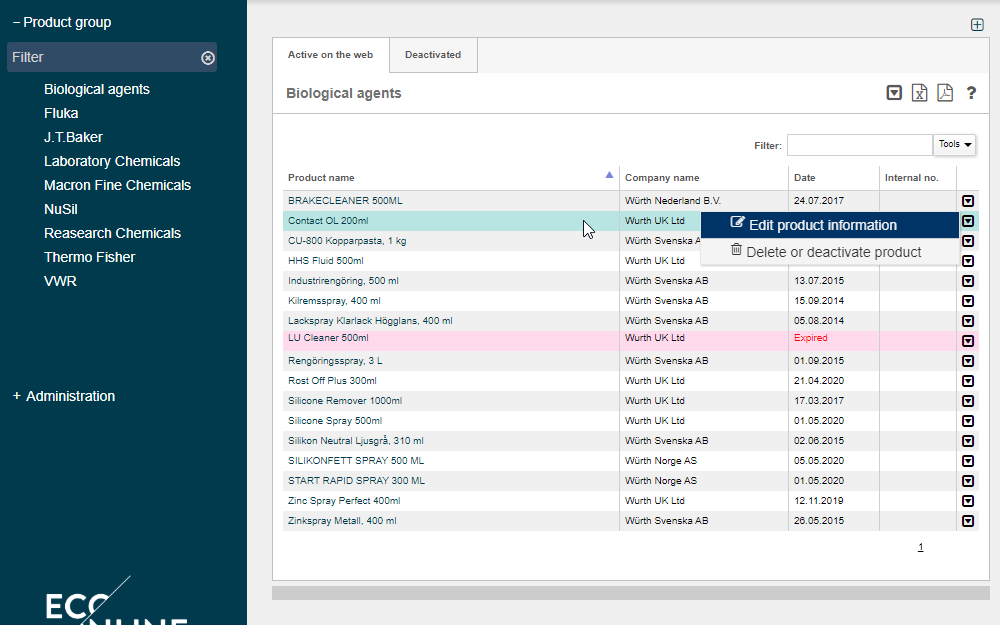Select Reasearch Chemicals group
This screenshot has height=625, width=1000.
click(x=112, y=233)
